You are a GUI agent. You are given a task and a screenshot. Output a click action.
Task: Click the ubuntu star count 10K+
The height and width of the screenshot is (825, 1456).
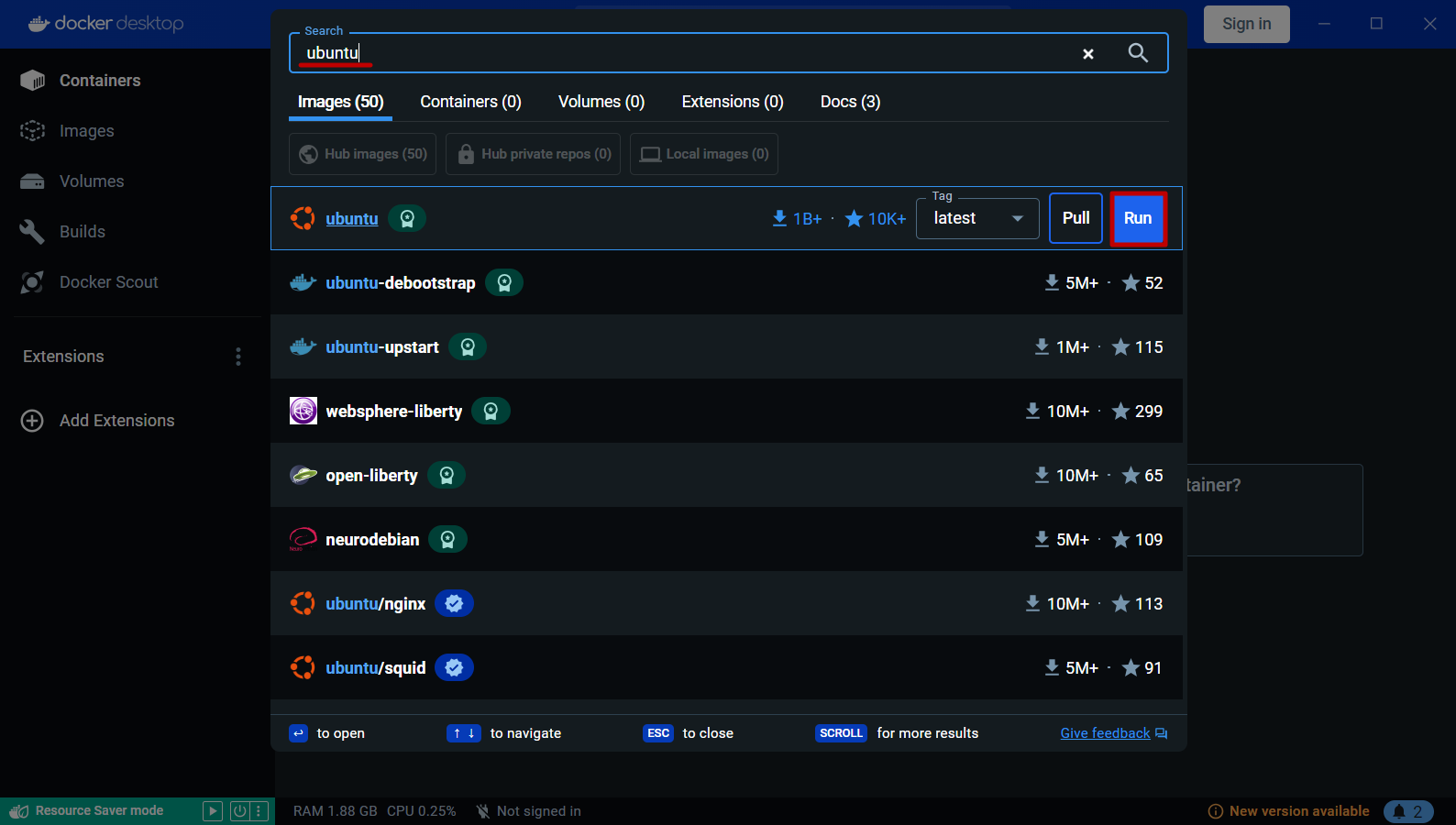[876, 218]
